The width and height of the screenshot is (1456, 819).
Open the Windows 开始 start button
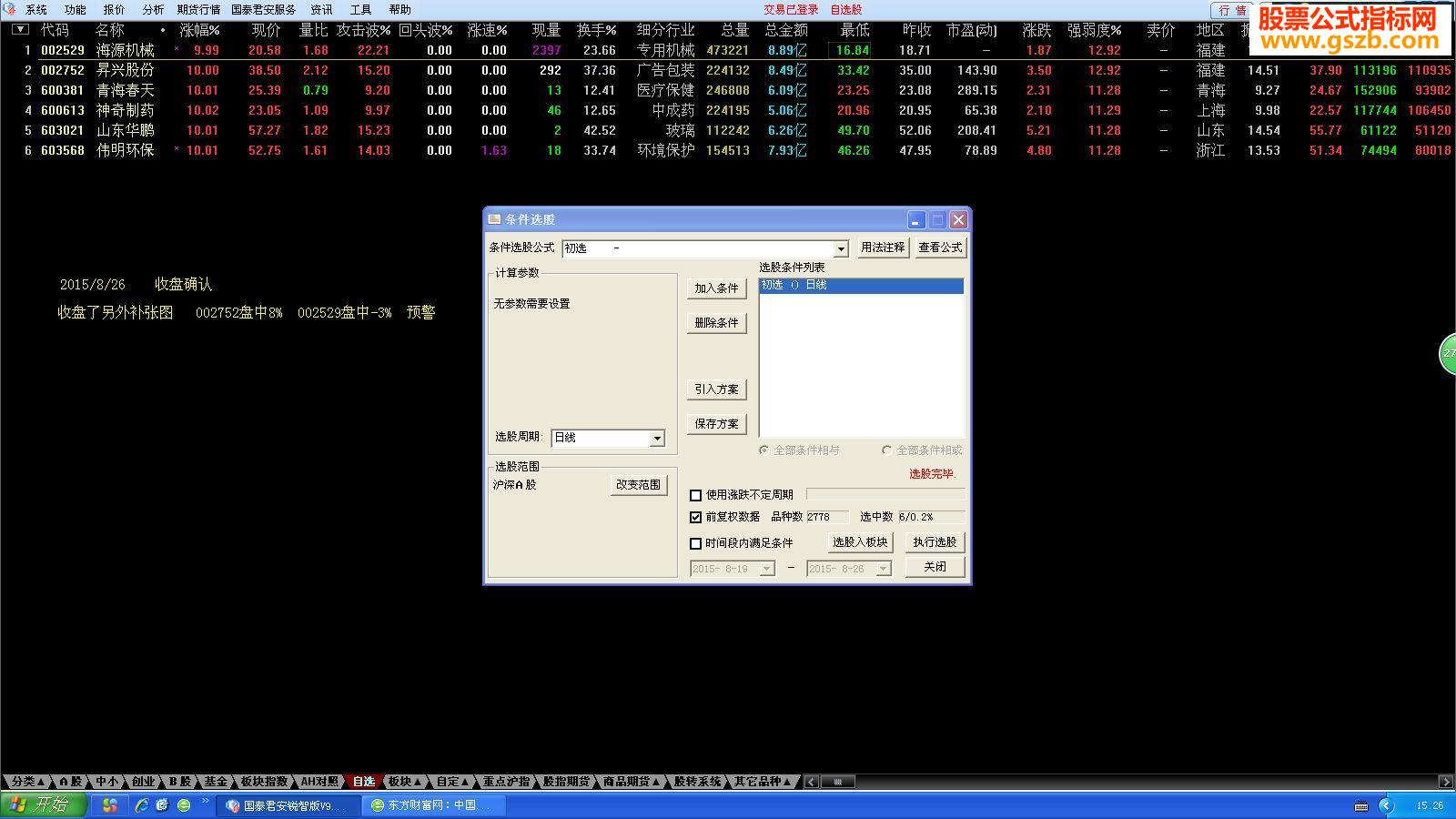43,804
